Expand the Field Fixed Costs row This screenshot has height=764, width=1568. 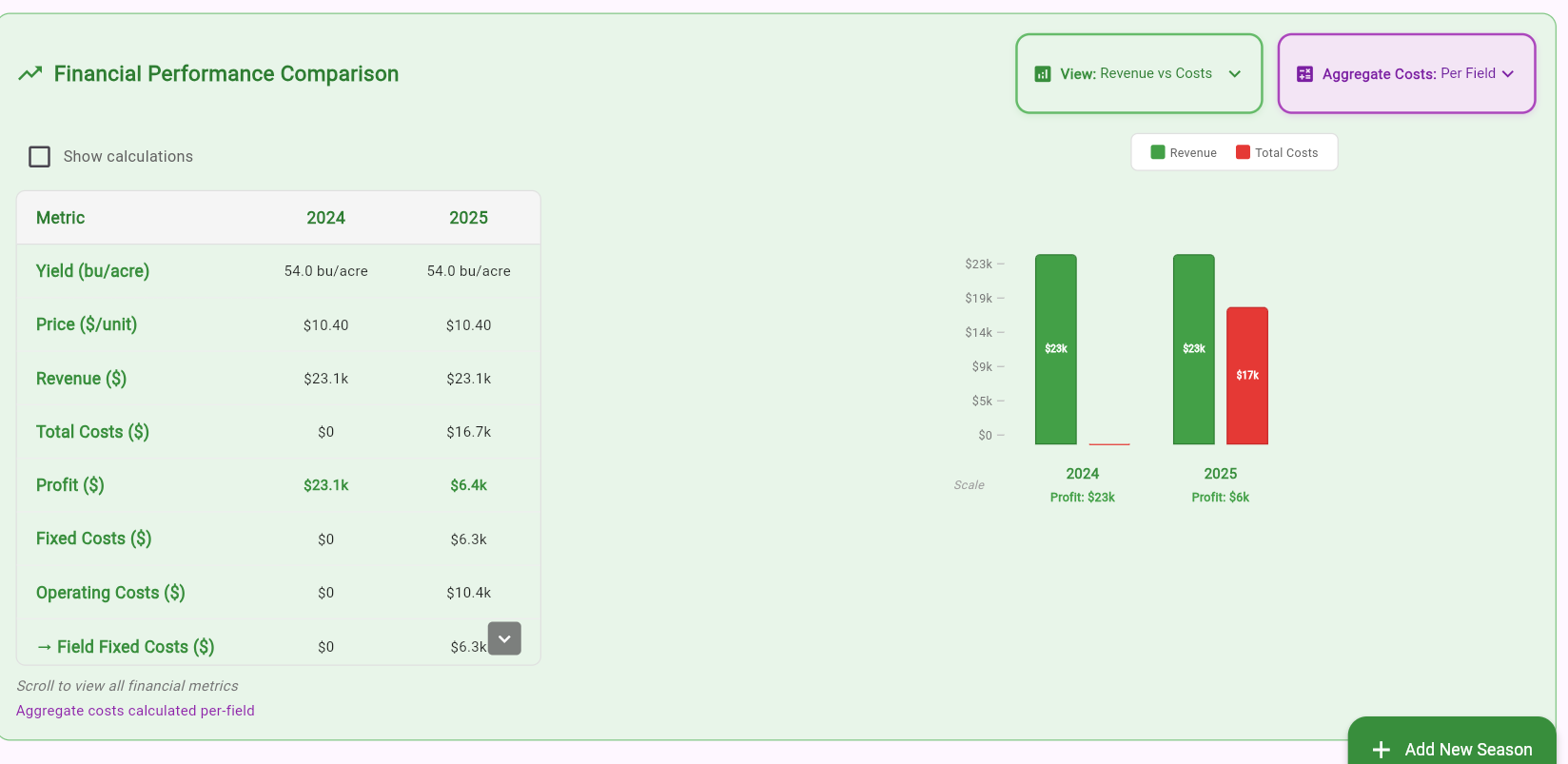coord(125,647)
